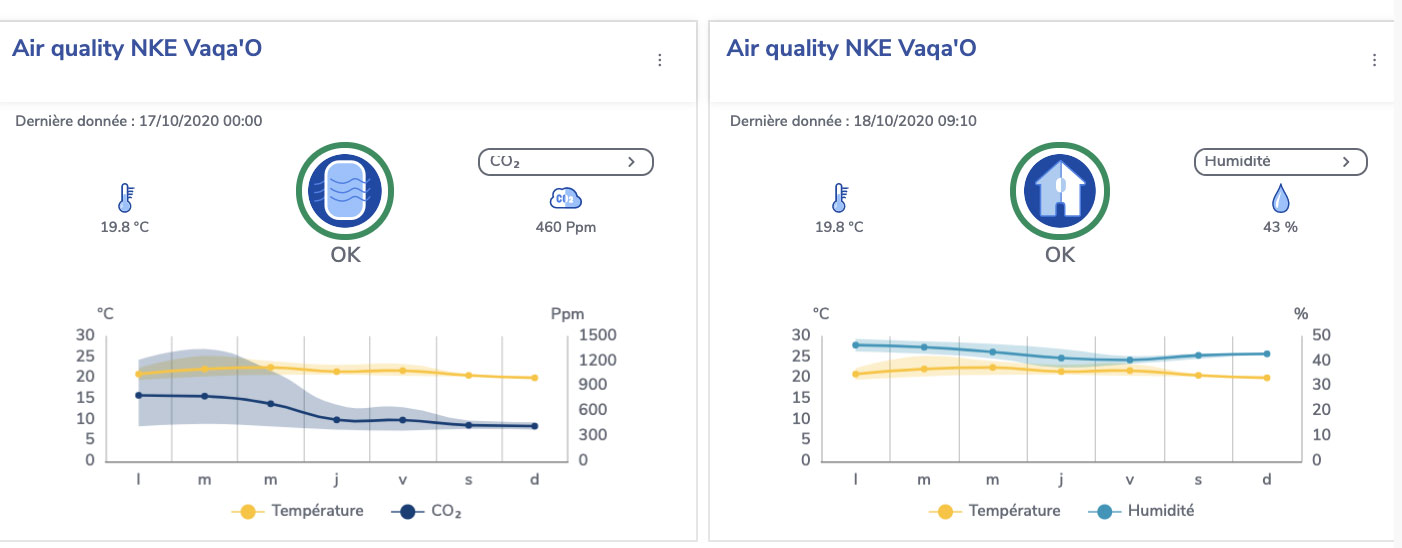Viewport: 1402px width, 548px height.
Task: Click the right Air quality NKE Vaqa'O title
Action: click(851, 49)
